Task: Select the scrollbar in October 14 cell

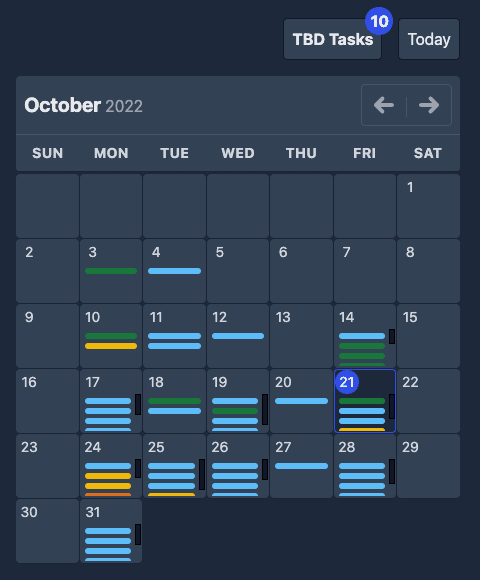Action: pyautogui.click(x=392, y=336)
